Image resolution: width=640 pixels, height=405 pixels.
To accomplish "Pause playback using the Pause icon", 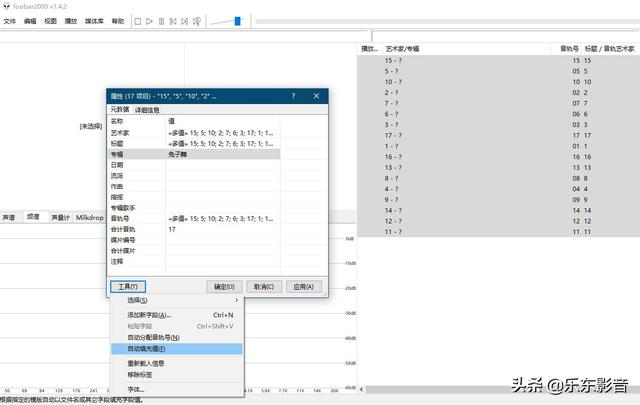I will click(x=161, y=21).
